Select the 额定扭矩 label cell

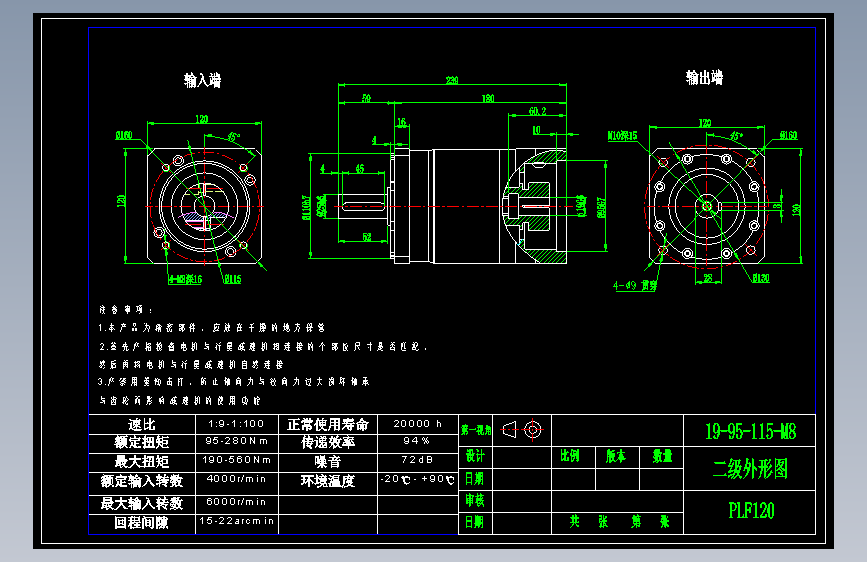tap(142, 442)
